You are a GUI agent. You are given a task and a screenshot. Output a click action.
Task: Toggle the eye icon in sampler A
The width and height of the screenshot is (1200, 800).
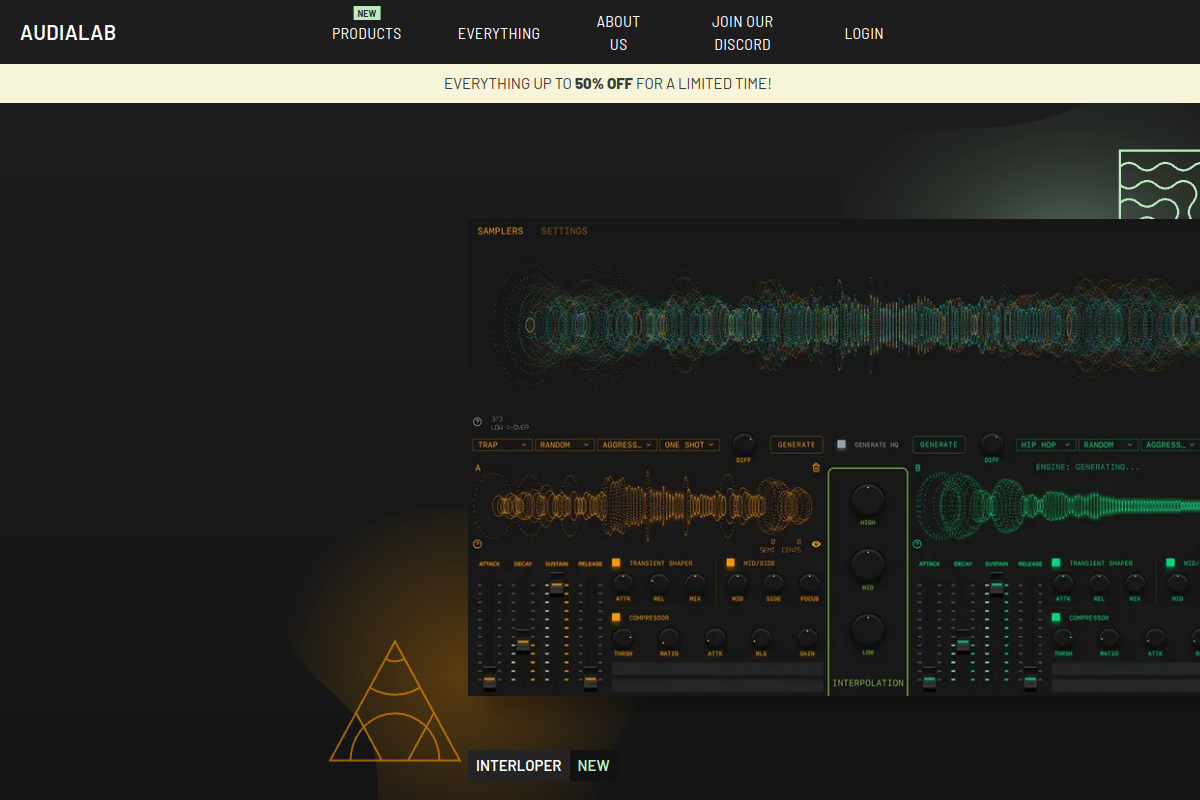click(816, 544)
